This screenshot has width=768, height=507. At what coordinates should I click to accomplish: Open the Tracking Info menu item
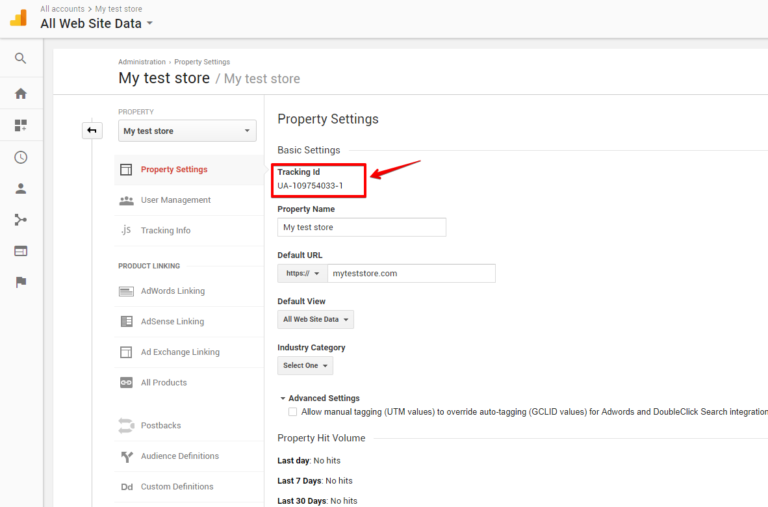(x=189, y=230)
